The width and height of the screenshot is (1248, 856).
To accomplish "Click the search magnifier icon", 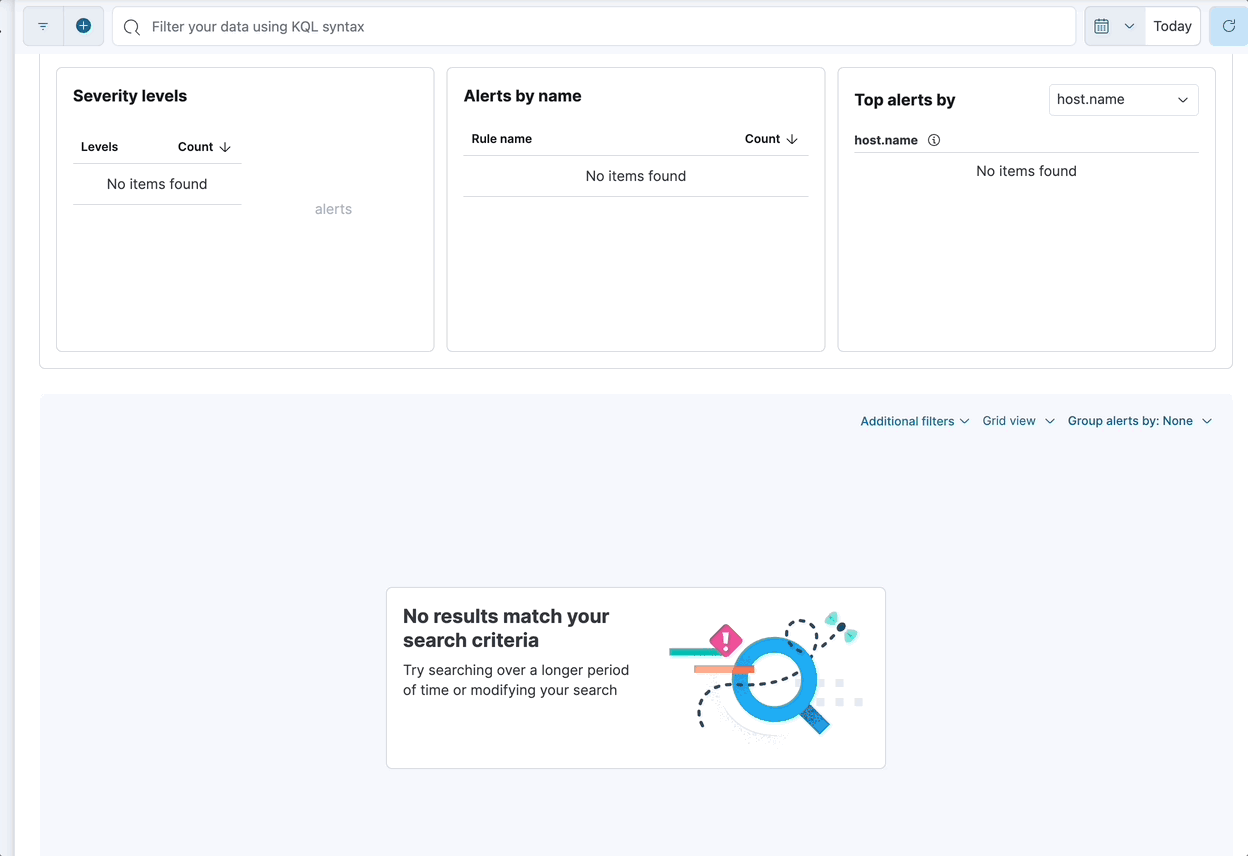I will (x=131, y=27).
